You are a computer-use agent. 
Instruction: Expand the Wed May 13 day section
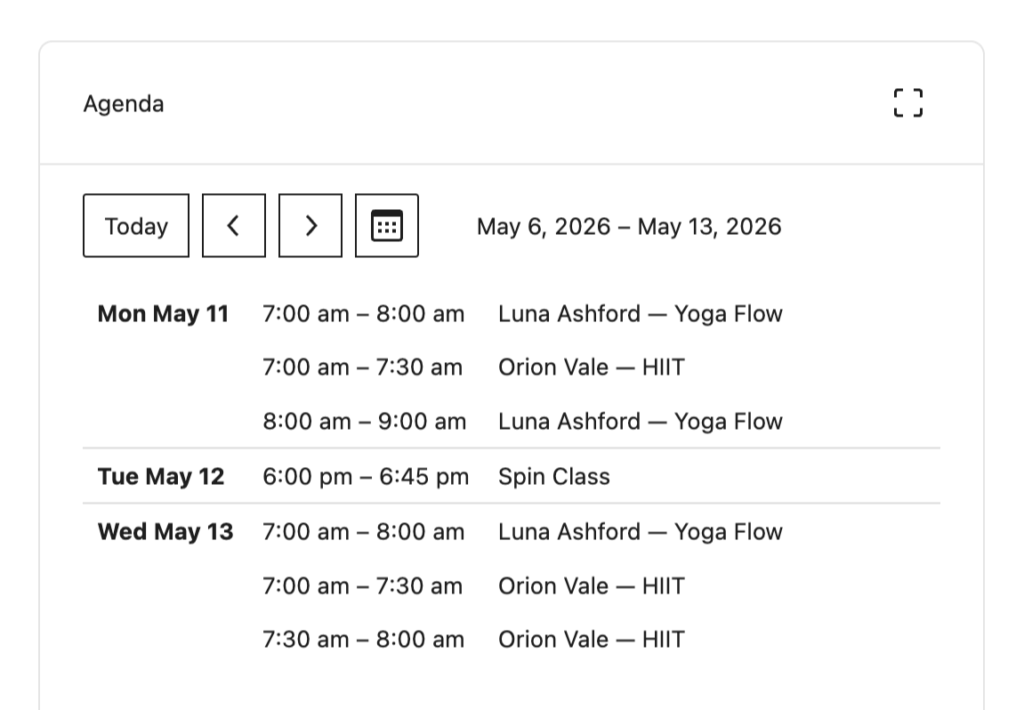pyautogui.click(x=164, y=531)
